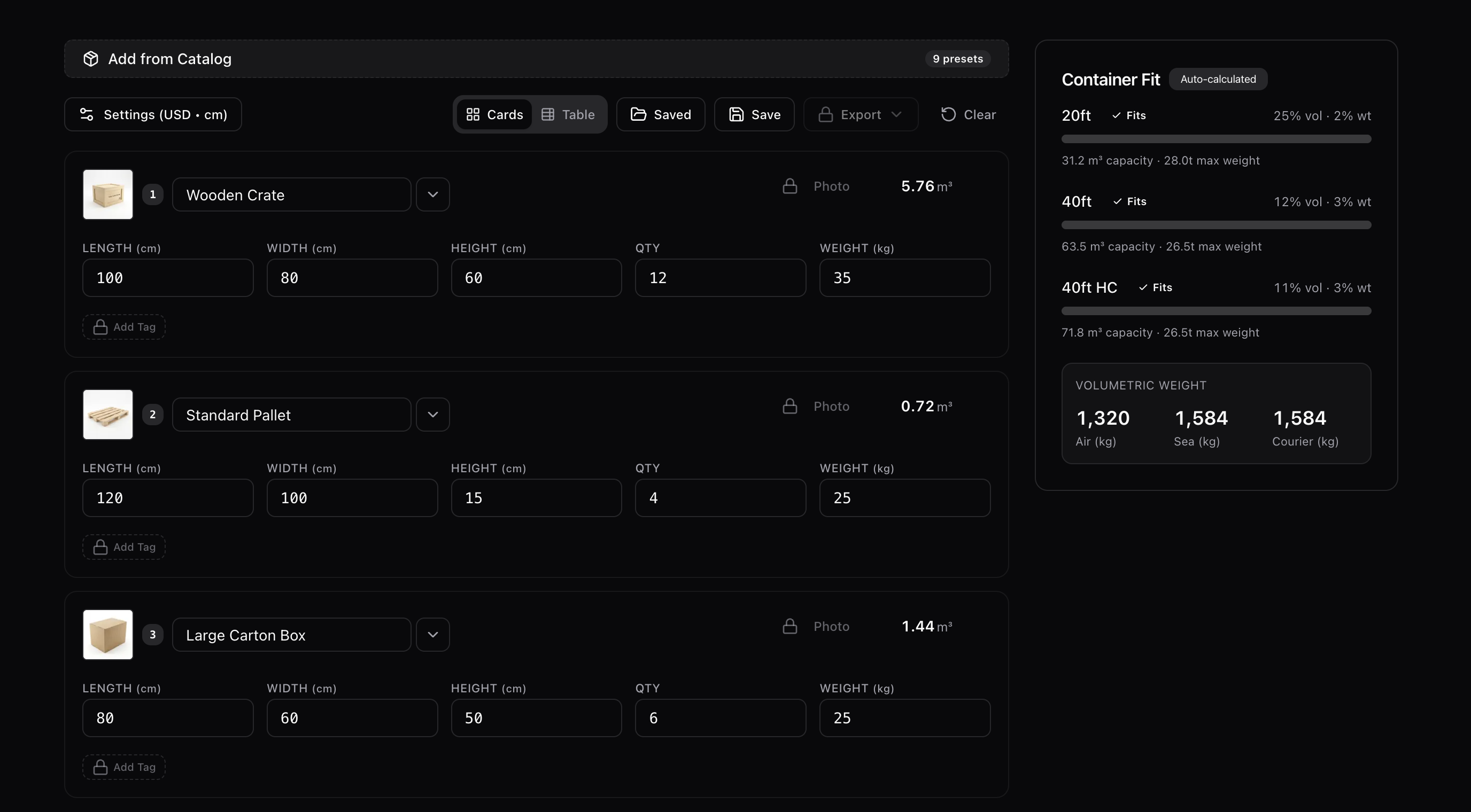Image resolution: width=1471 pixels, height=812 pixels.
Task: Click the Saved folder icon
Action: (639, 114)
